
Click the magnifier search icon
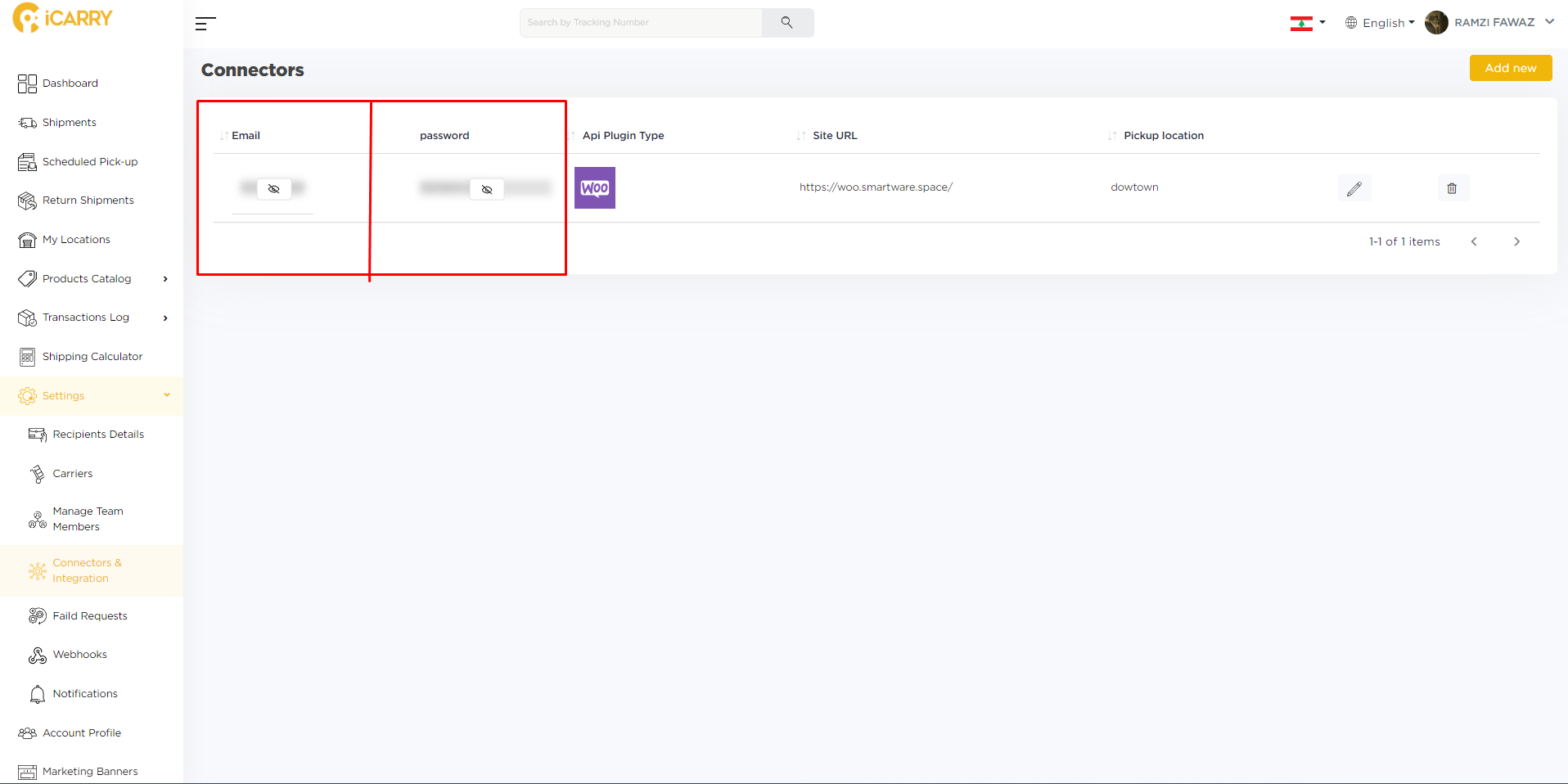787,23
